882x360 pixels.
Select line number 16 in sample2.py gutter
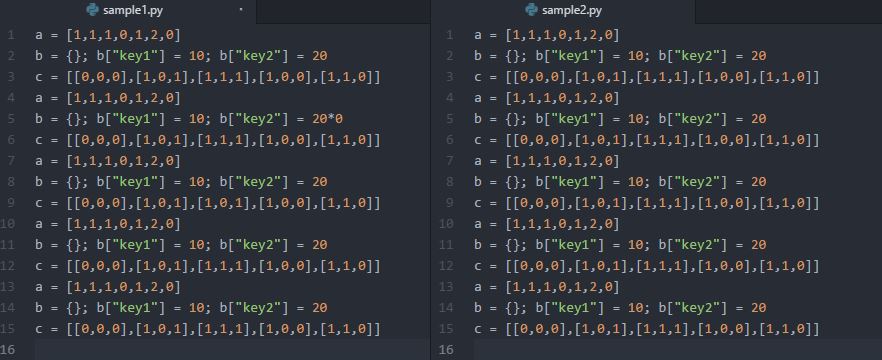[446, 349]
